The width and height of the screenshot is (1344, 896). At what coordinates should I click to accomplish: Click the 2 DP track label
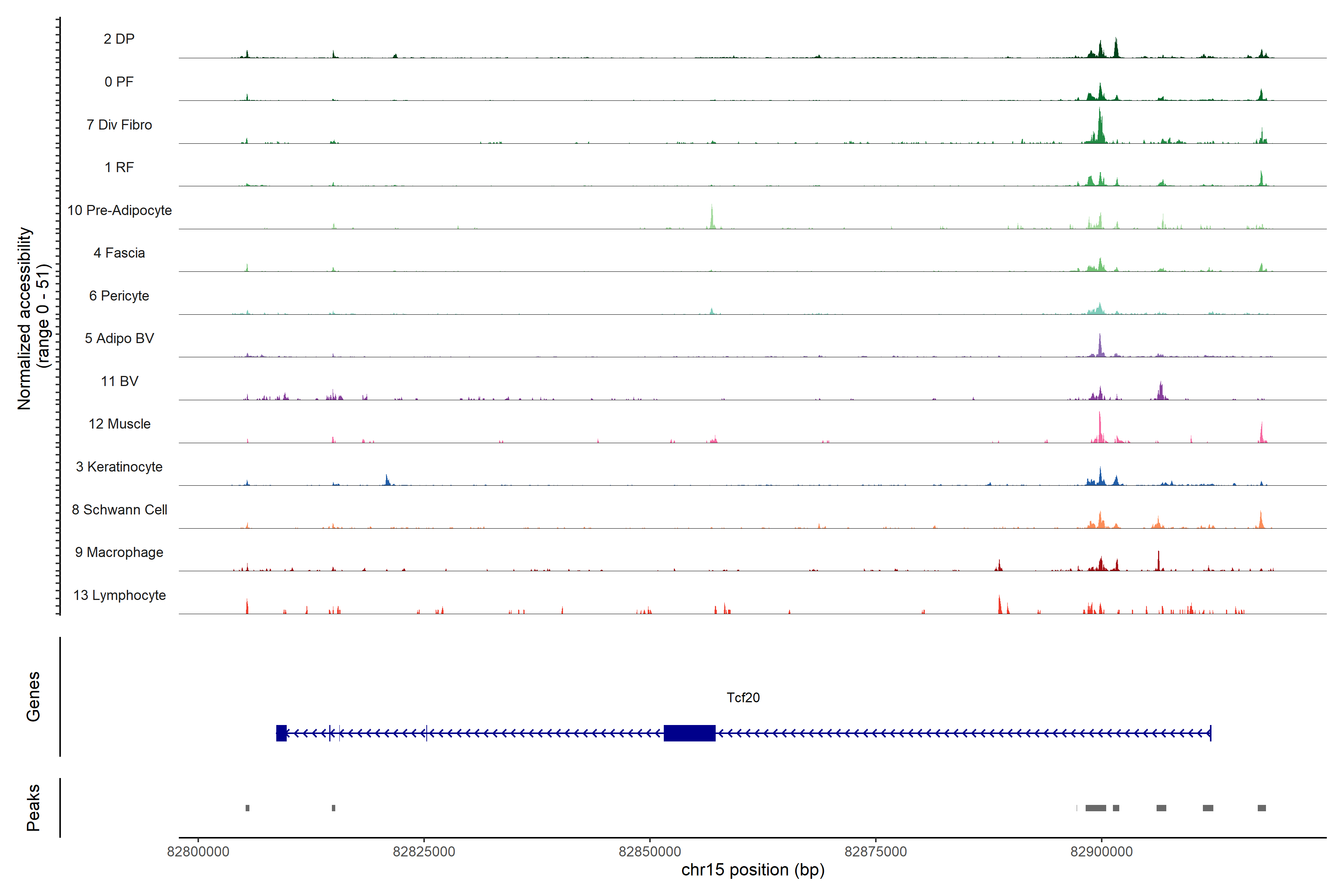pos(119,39)
